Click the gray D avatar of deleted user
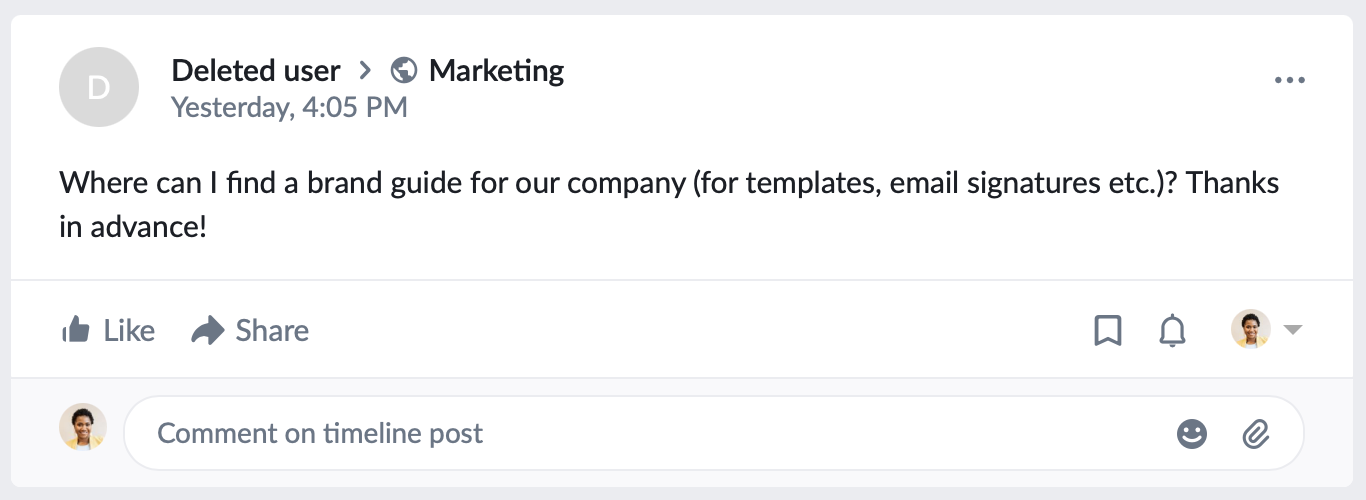Screen dimensions: 1366x500 tap(98, 87)
